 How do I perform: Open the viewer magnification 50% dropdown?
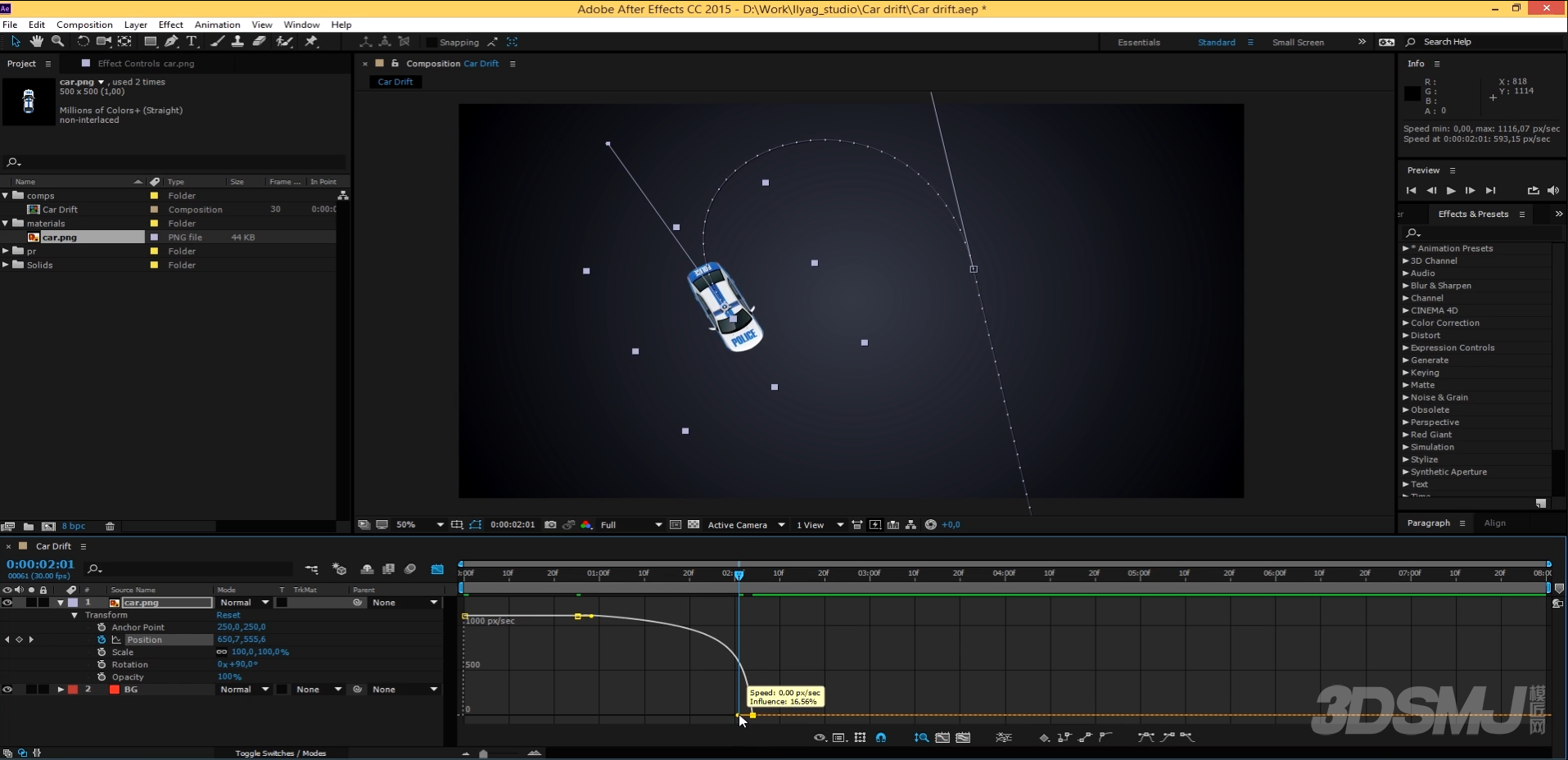point(420,525)
